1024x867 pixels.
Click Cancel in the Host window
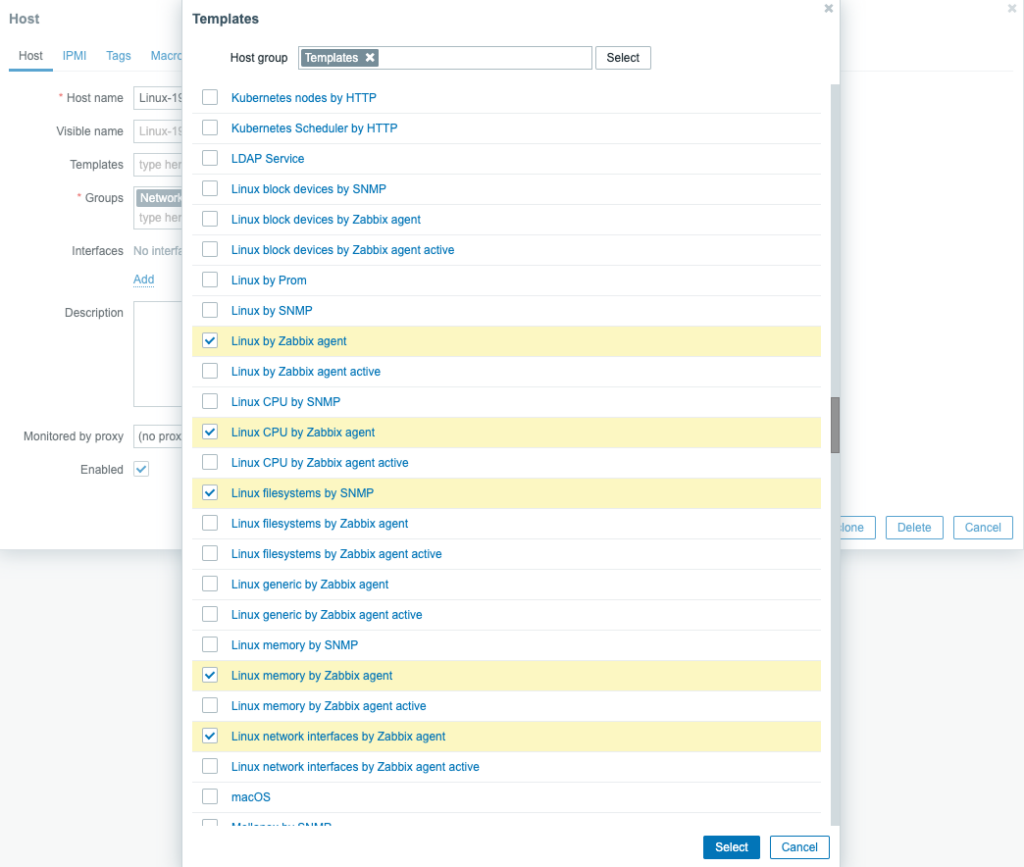983,528
